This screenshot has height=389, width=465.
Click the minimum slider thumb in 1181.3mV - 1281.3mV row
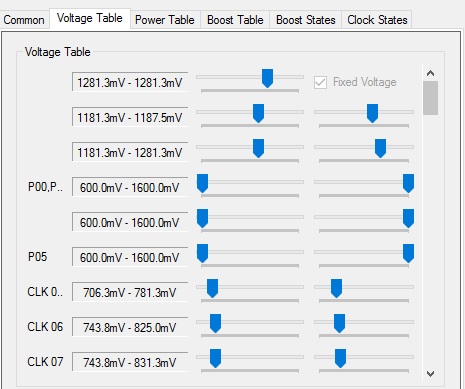coord(258,149)
